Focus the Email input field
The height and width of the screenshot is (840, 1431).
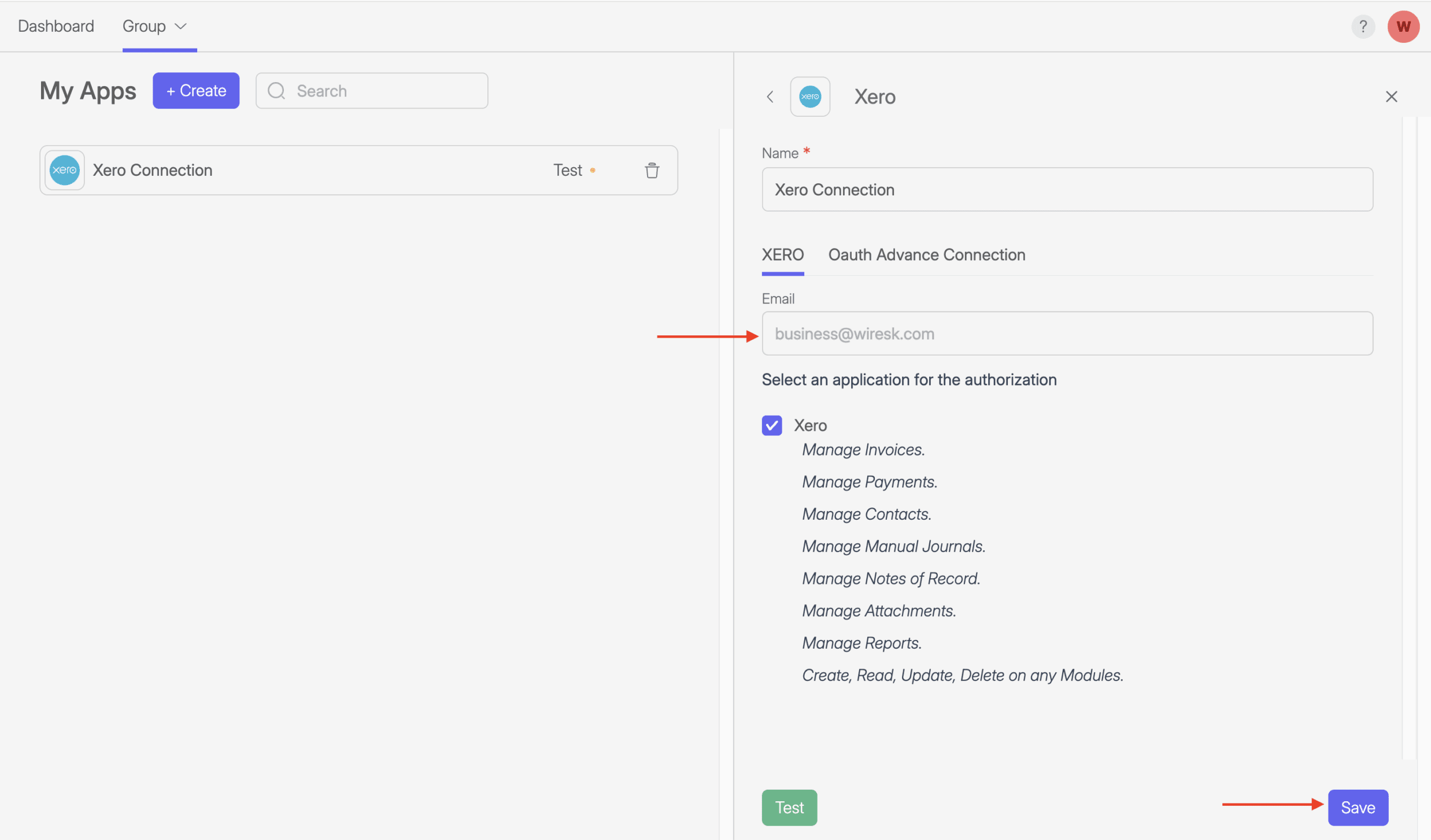(1067, 334)
